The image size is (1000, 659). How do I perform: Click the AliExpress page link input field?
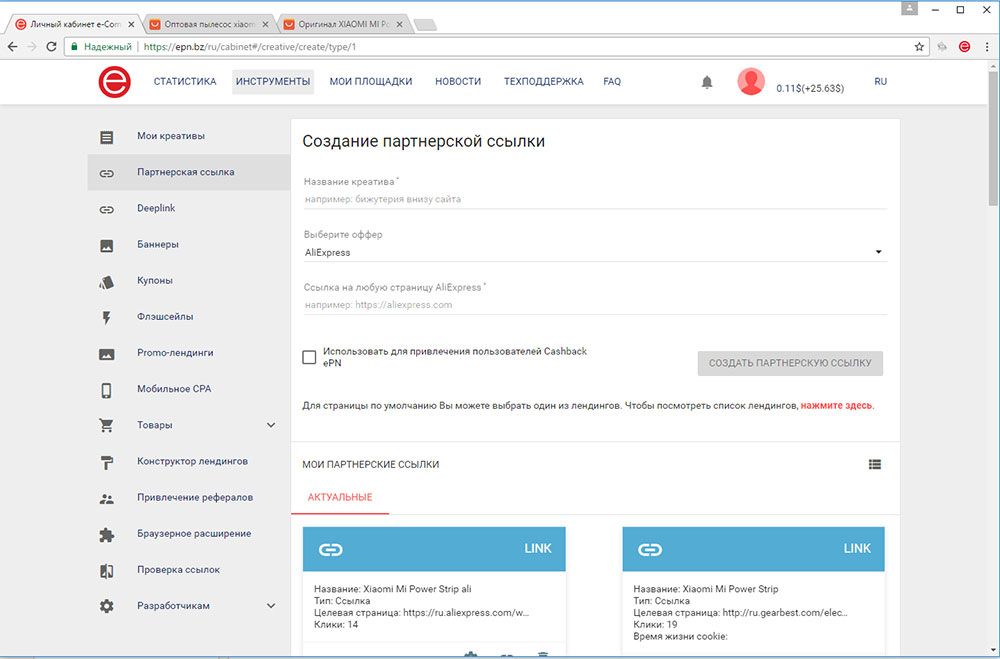click(x=594, y=305)
